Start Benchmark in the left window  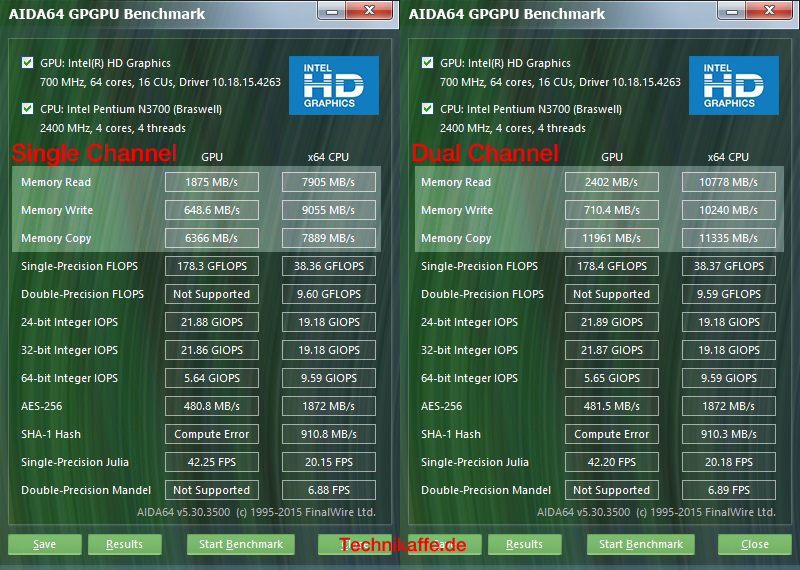coord(241,544)
